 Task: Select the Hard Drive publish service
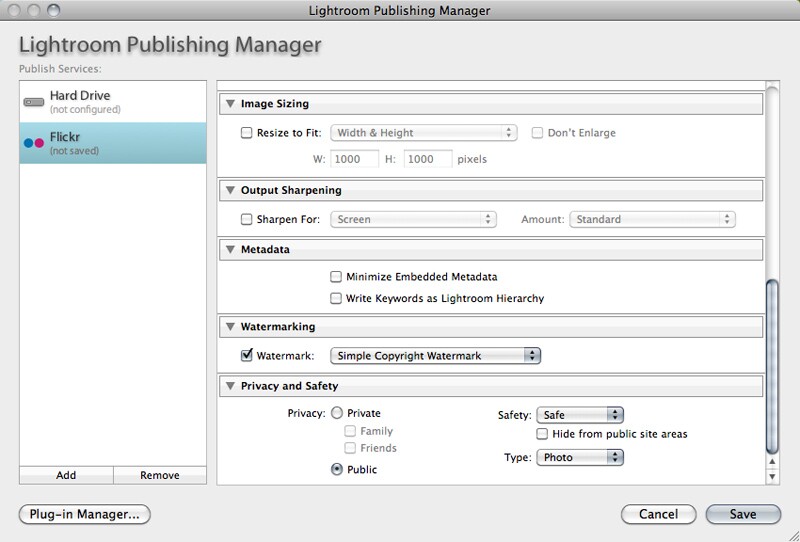(x=113, y=102)
